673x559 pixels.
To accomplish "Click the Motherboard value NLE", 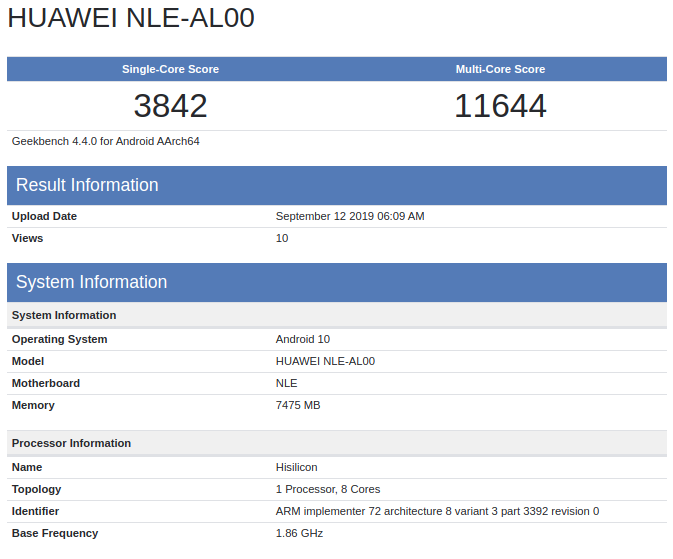I will pos(286,383).
